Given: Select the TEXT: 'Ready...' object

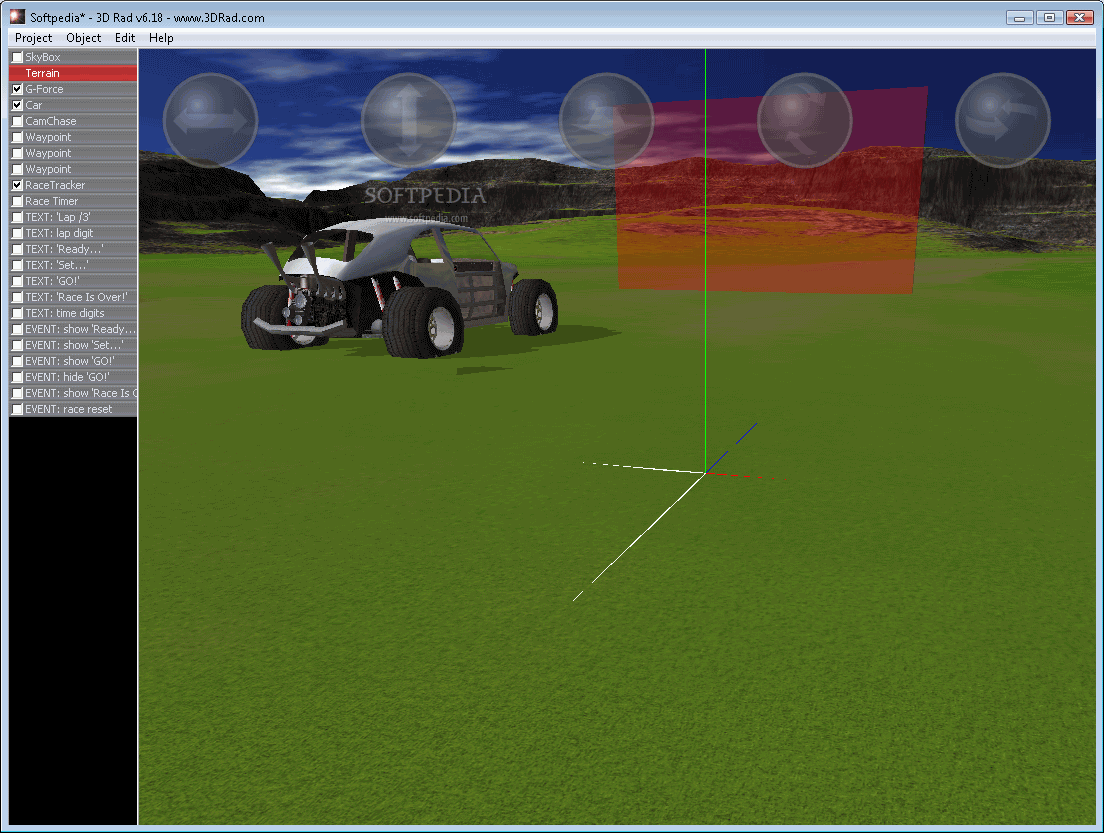Looking at the screenshot, I should point(73,249).
